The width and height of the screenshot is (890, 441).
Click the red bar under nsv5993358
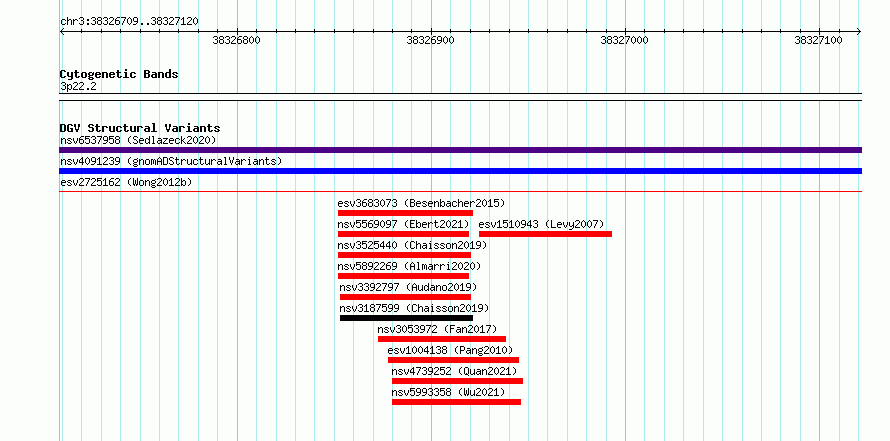click(456, 402)
